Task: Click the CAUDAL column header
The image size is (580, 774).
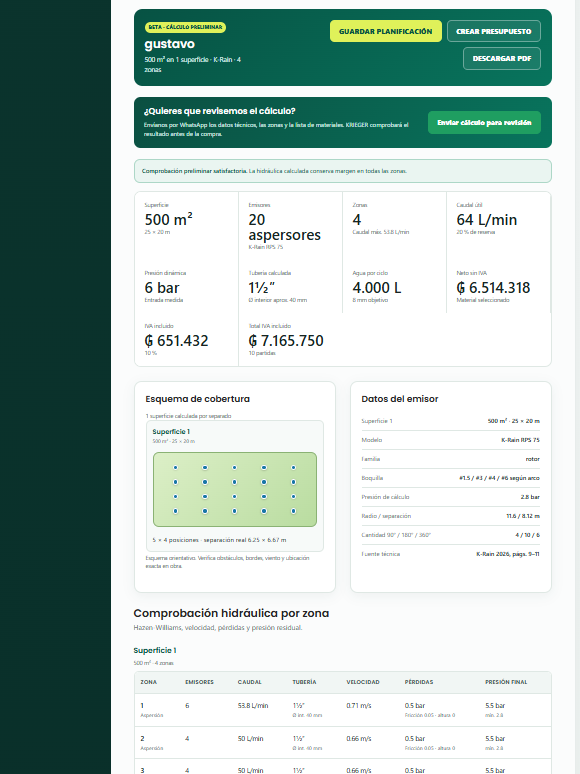Action: pyautogui.click(x=250, y=682)
